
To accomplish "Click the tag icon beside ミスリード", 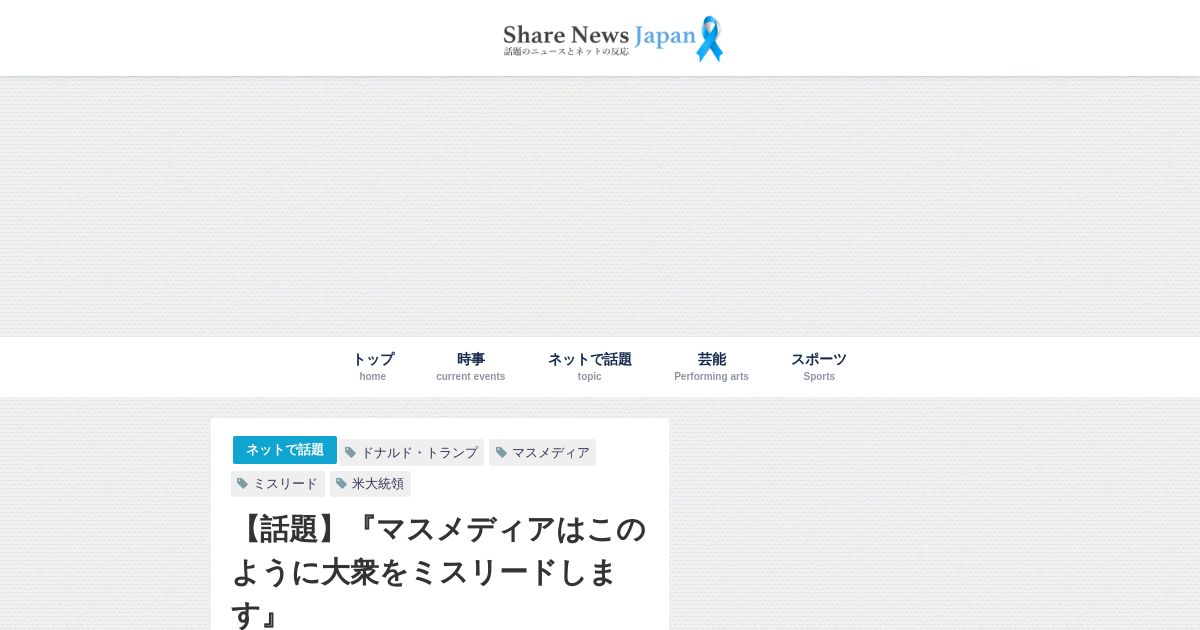I will [x=242, y=484].
